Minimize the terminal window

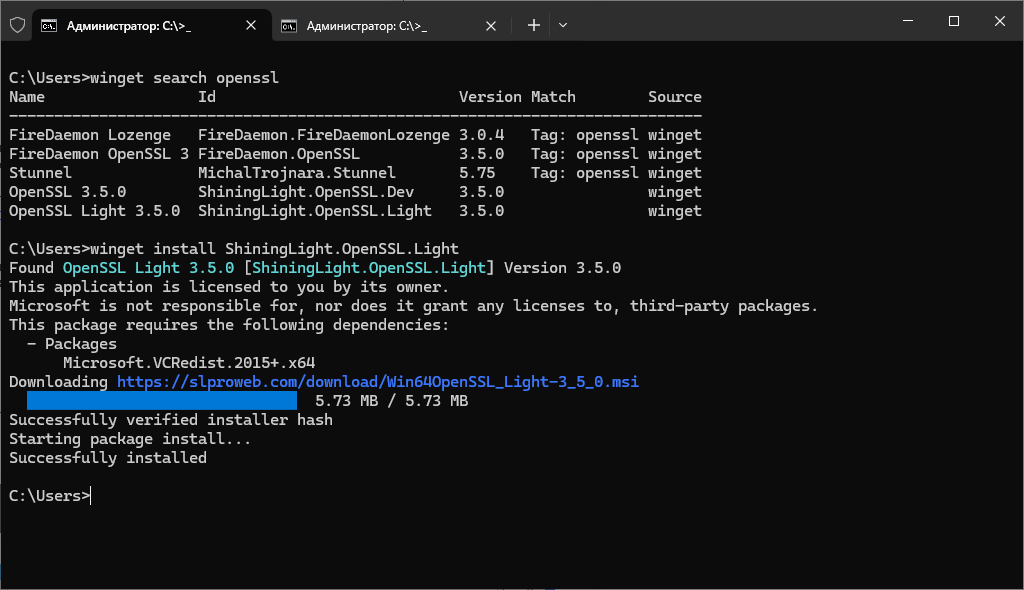tap(908, 21)
